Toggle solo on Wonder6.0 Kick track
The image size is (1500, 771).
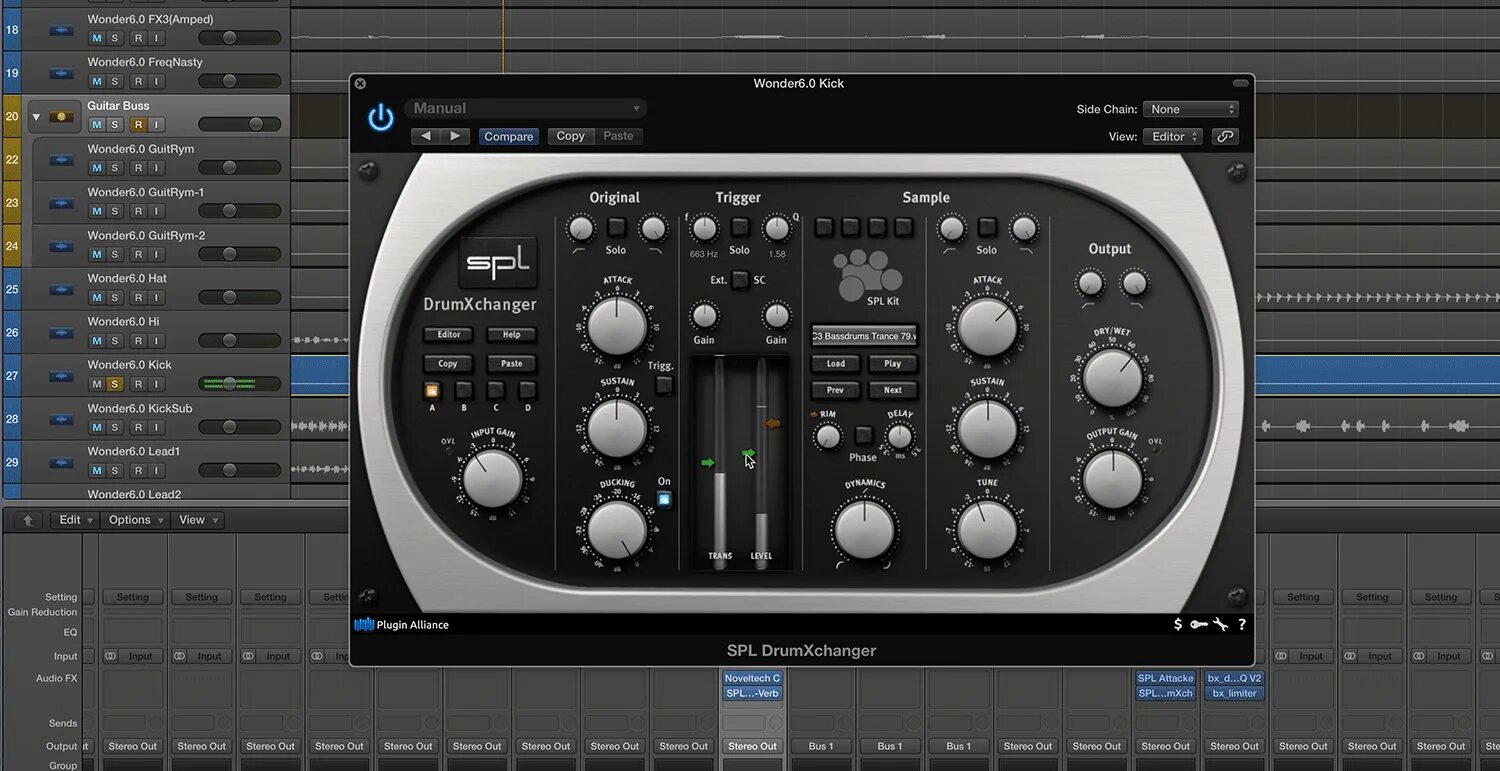[x=115, y=384]
